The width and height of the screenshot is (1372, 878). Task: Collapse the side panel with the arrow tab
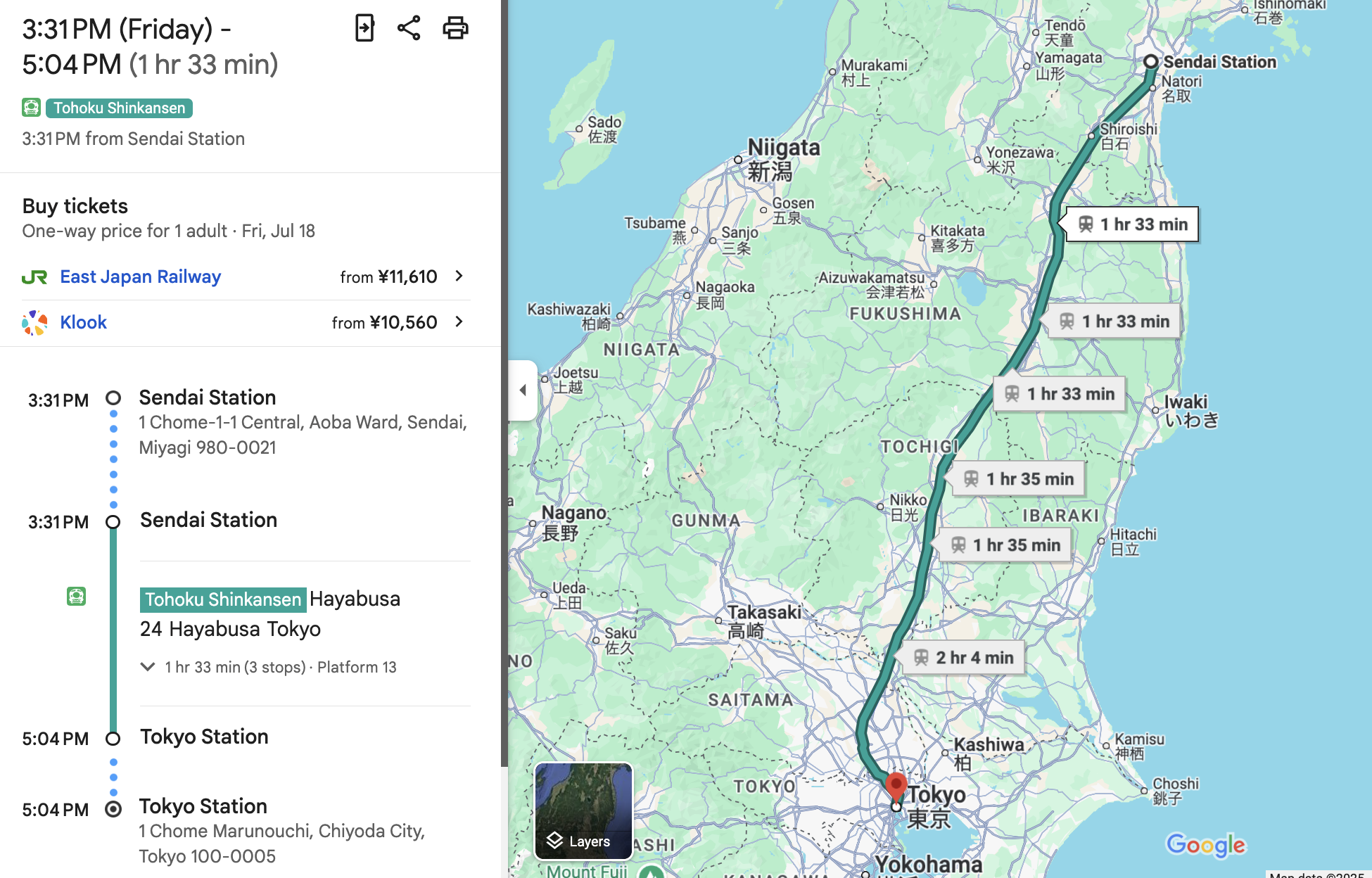coord(523,390)
